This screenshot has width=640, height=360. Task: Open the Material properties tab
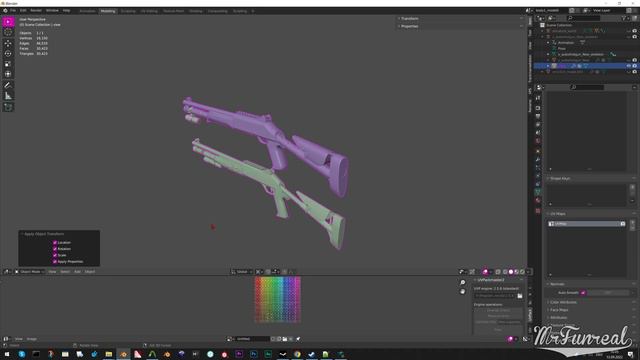point(538,200)
